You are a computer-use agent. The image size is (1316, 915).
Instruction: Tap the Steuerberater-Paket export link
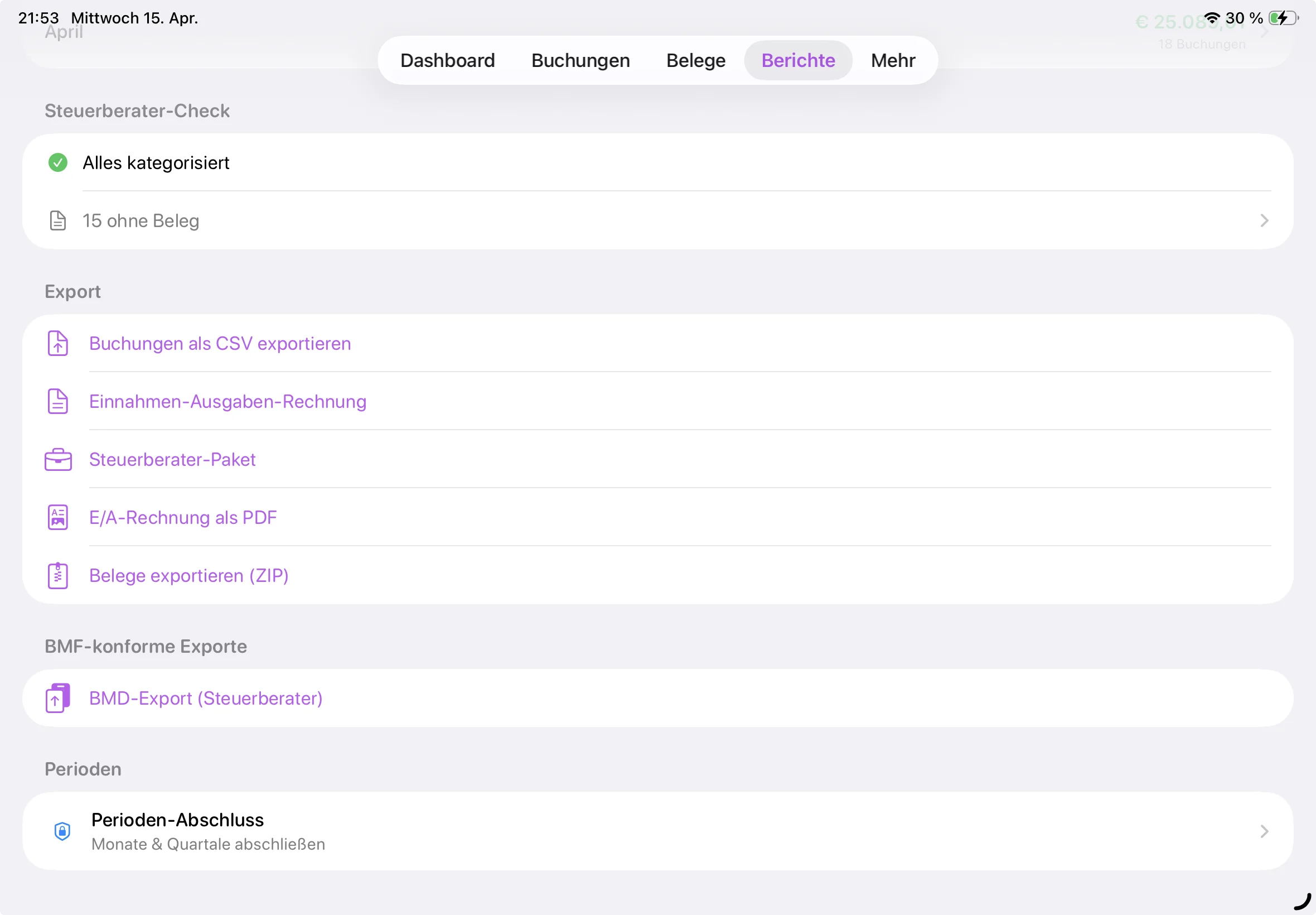point(172,460)
